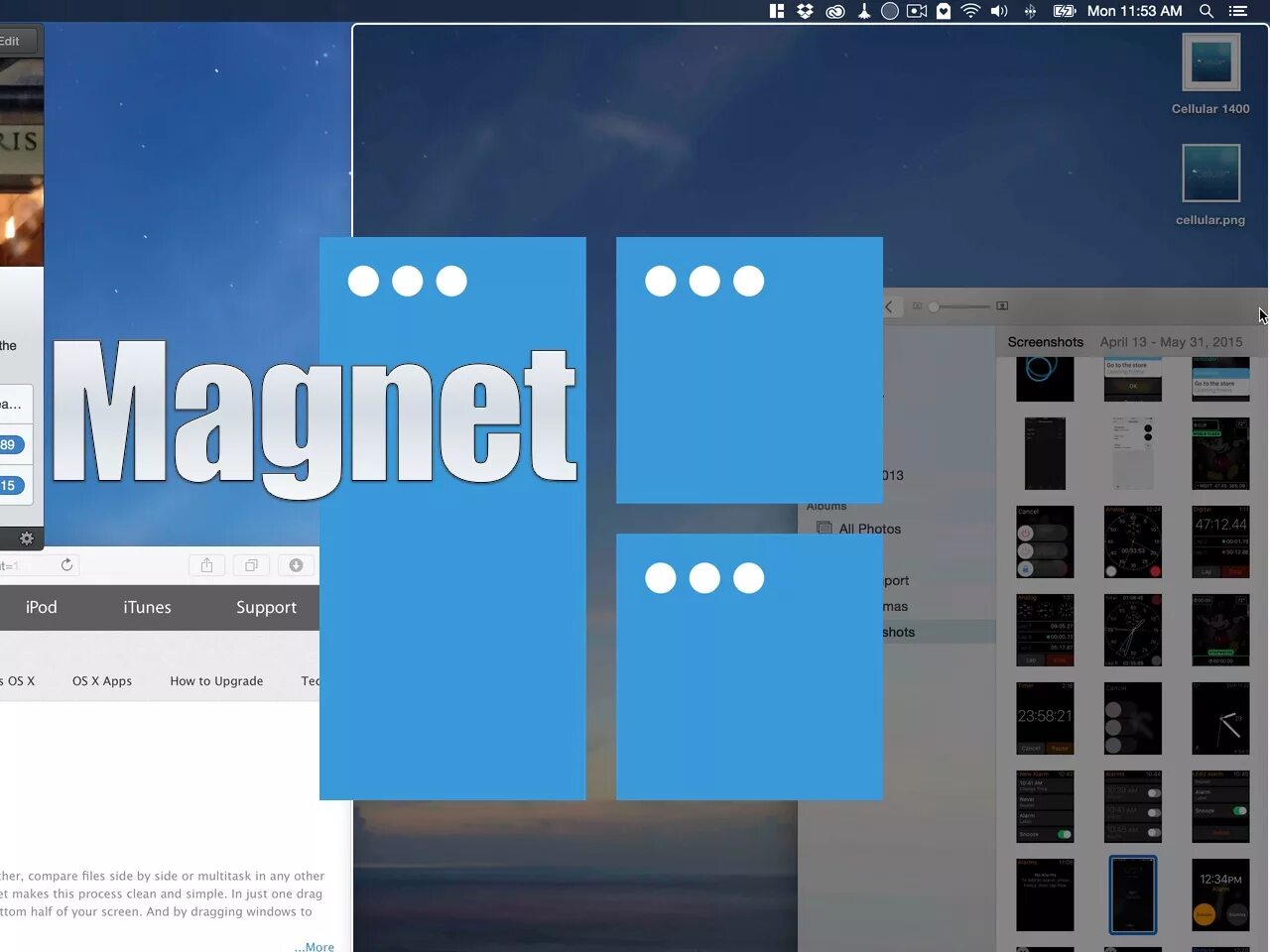
Task: Mute sound using the volume menu bar icon
Action: point(999,11)
